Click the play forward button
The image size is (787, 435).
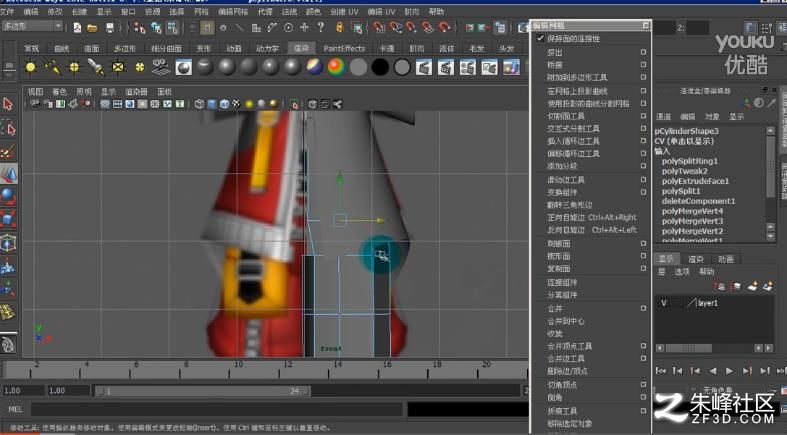click(x=729, y=371)
